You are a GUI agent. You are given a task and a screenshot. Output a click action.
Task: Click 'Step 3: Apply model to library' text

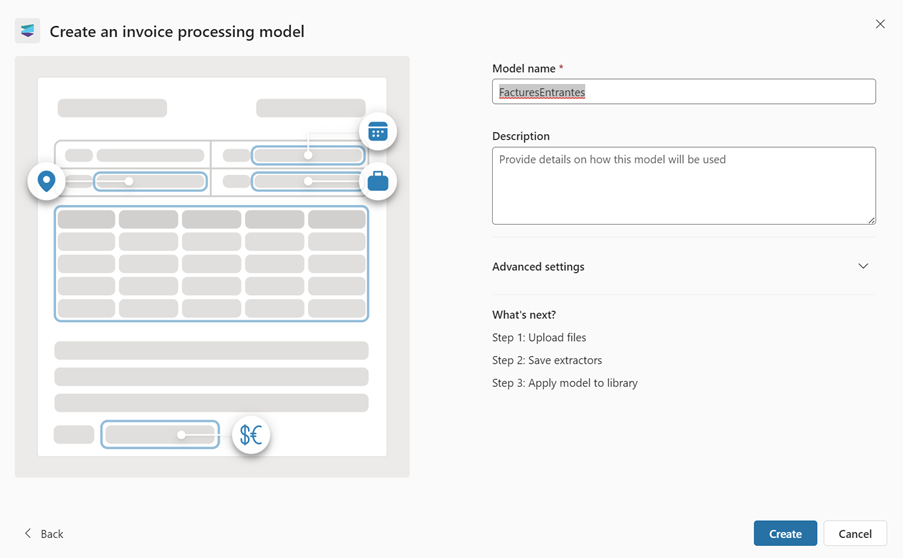tap(565, 383)
